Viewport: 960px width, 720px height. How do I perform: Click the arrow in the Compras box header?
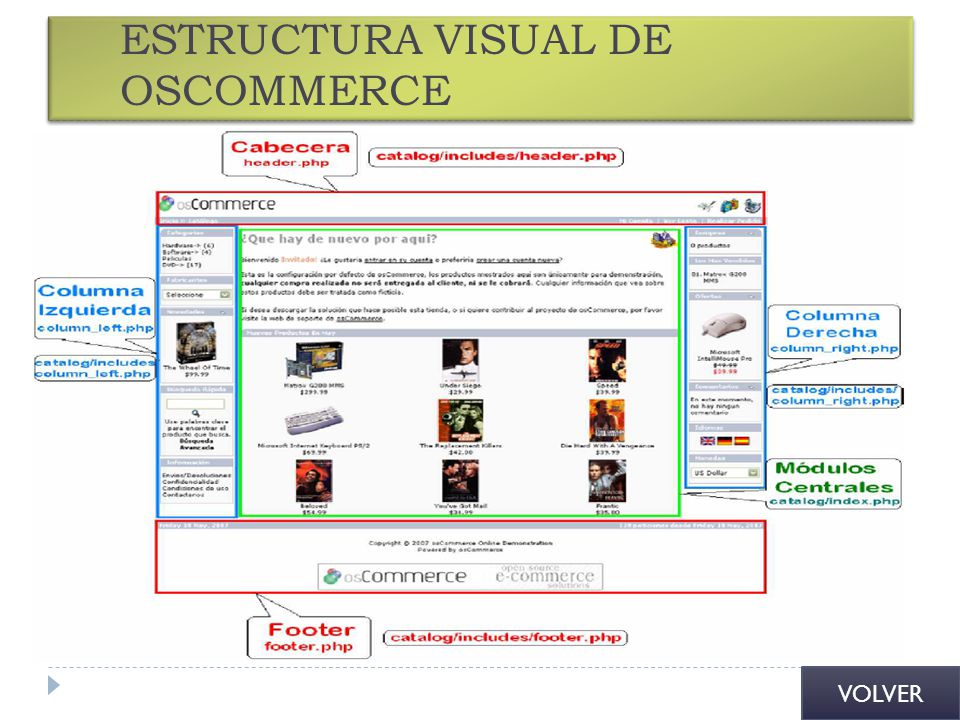coord(751,233)
